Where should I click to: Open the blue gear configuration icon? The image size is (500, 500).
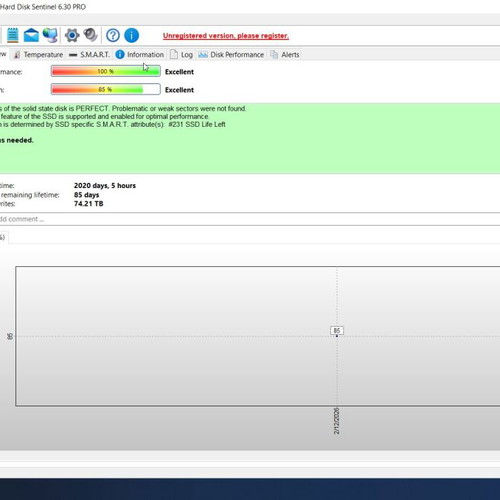[72, 35]
